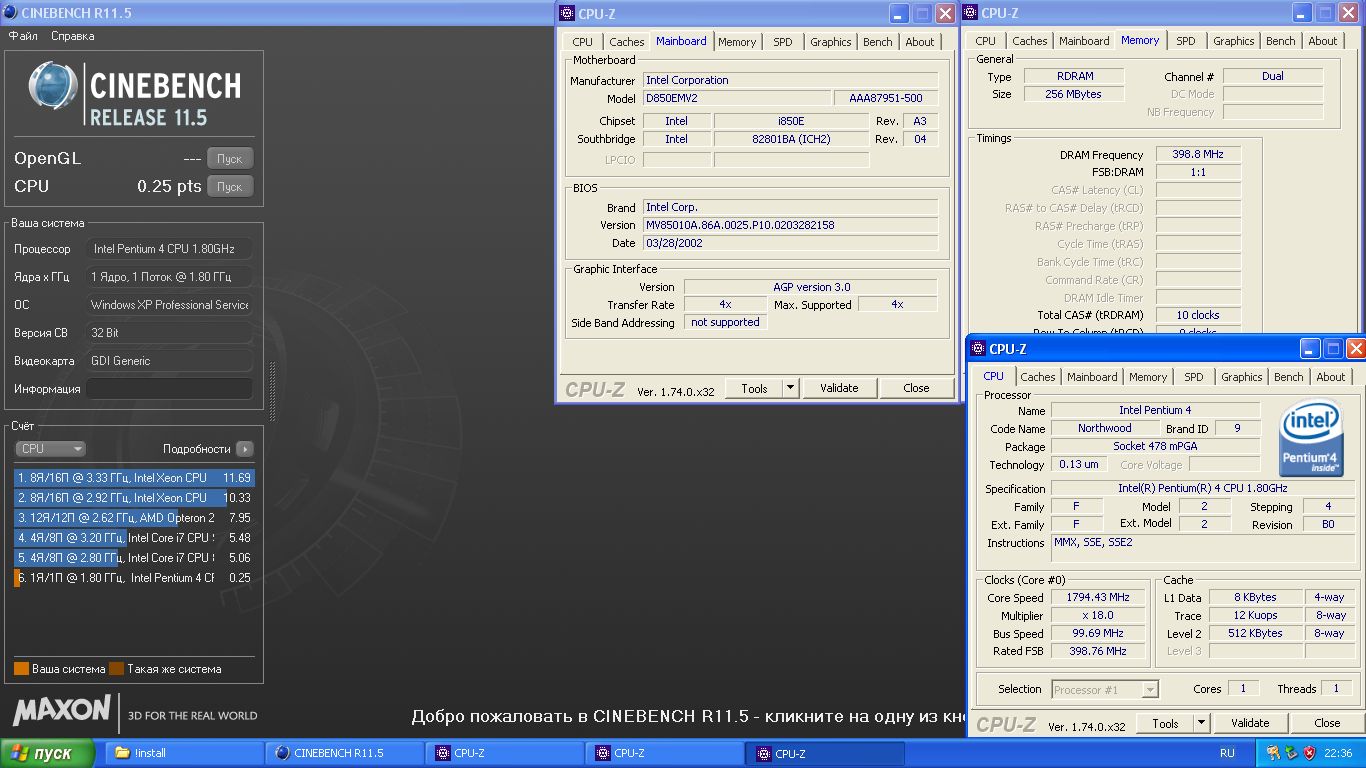Click Validate in Mainboard CPU-Z window
The width and height of the screenshot is (1366, 768).
click(839, 388)
